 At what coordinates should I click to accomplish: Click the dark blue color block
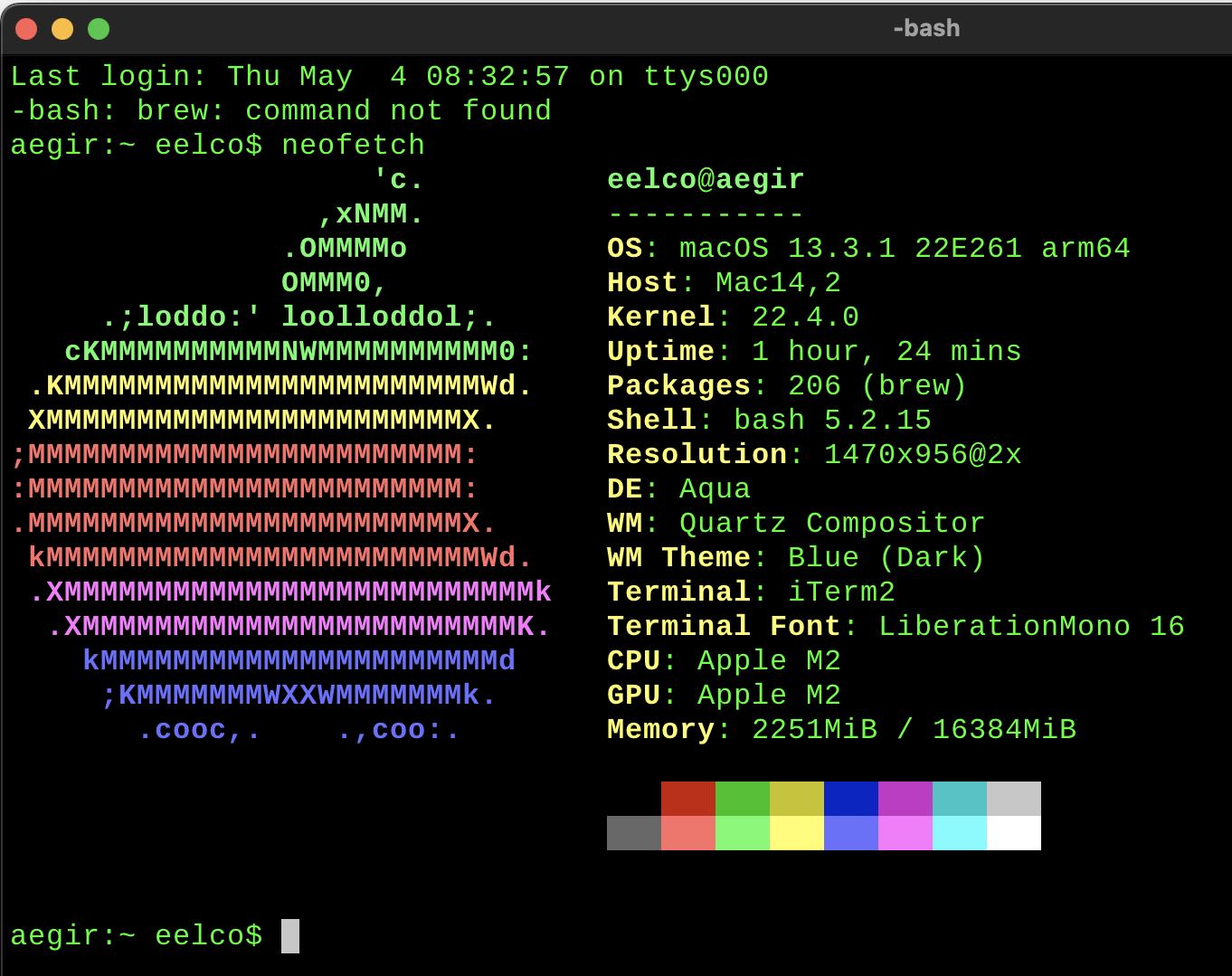[851, 799]
